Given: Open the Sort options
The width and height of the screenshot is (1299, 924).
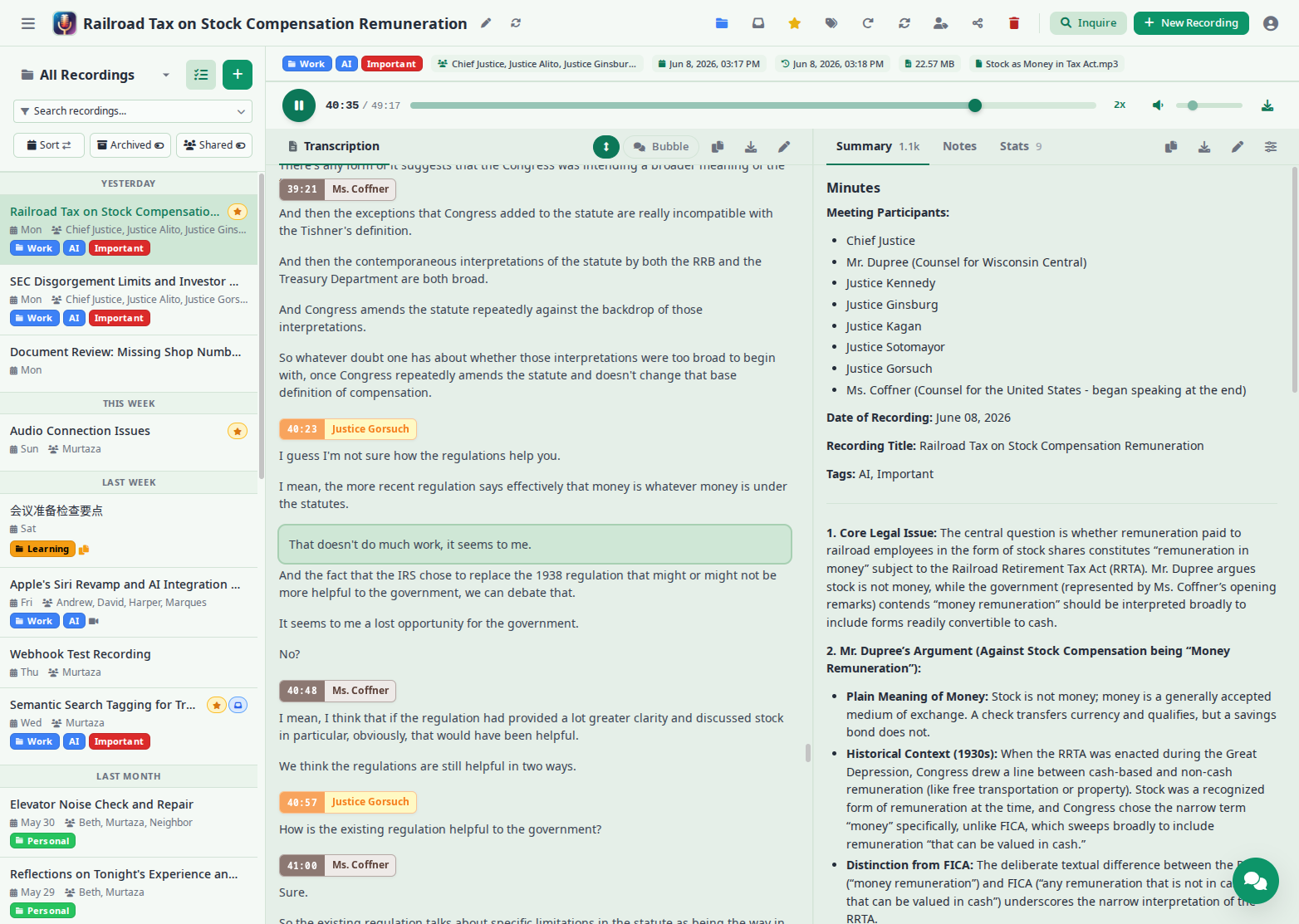Looking at the screenshot, I should pos(49,145).
